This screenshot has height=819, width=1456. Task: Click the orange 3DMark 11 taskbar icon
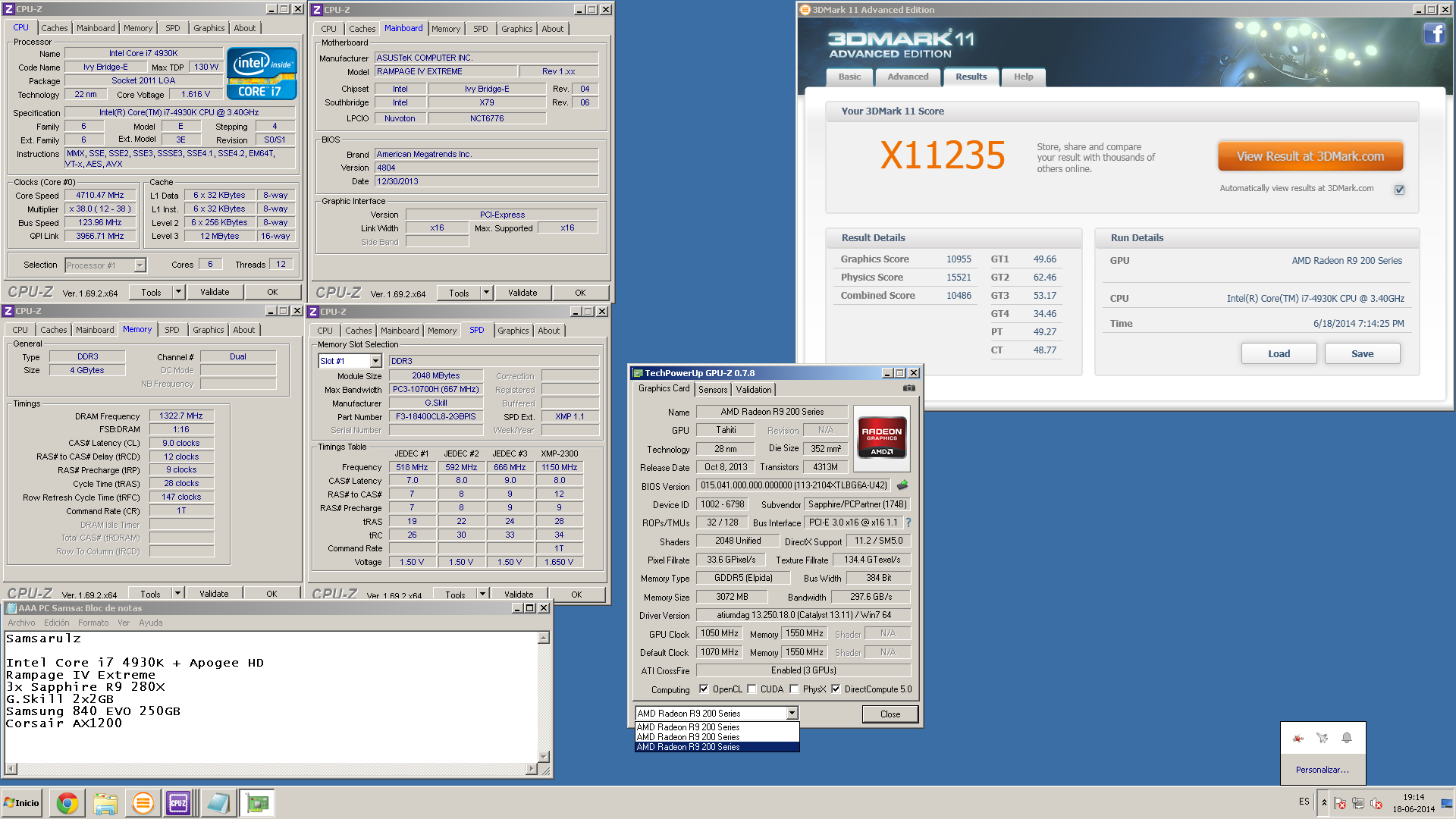click(143, 803)
